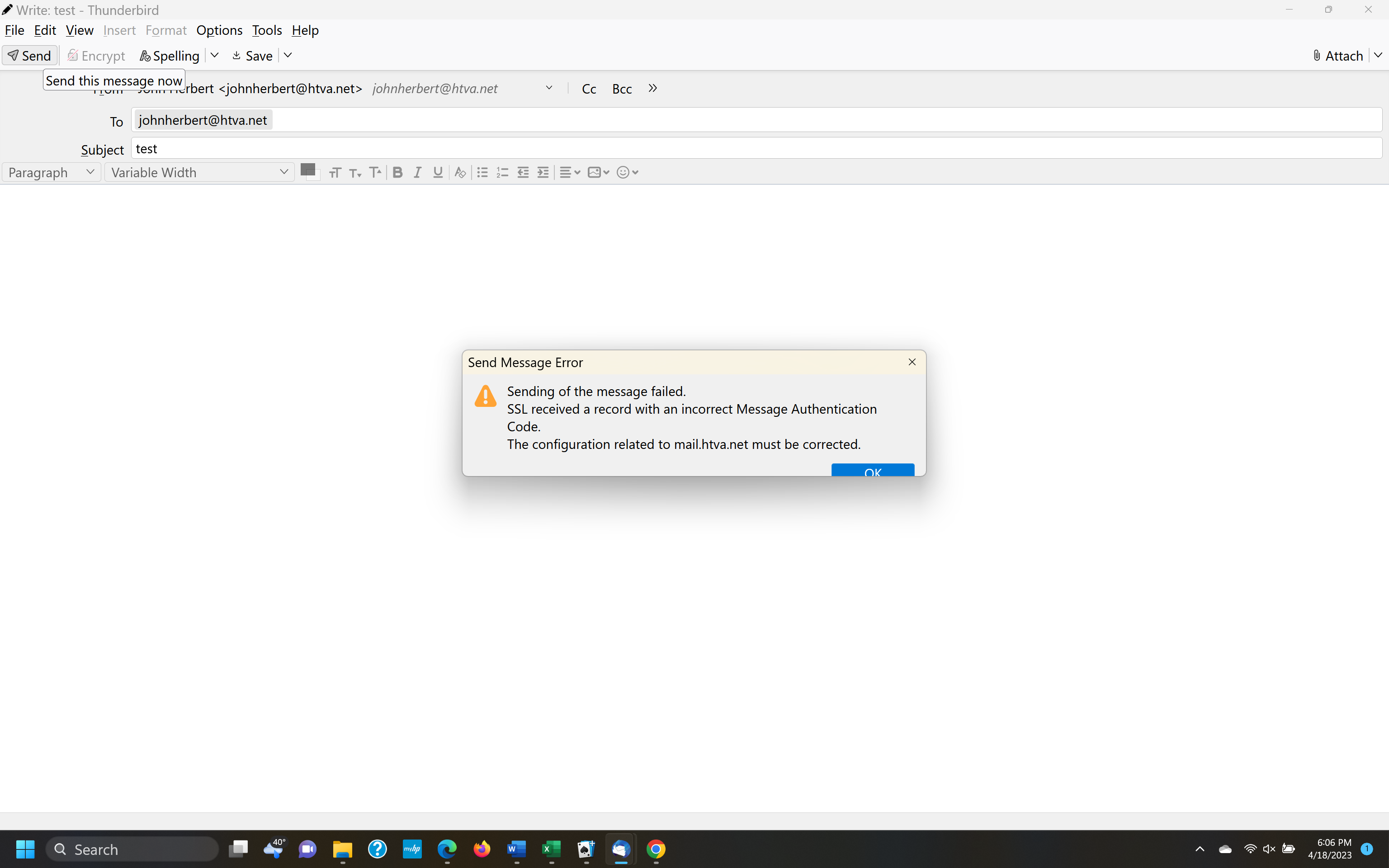The image size is (1389, 868).
Task: Click the Bcc field button
Action: pos(622,89)
